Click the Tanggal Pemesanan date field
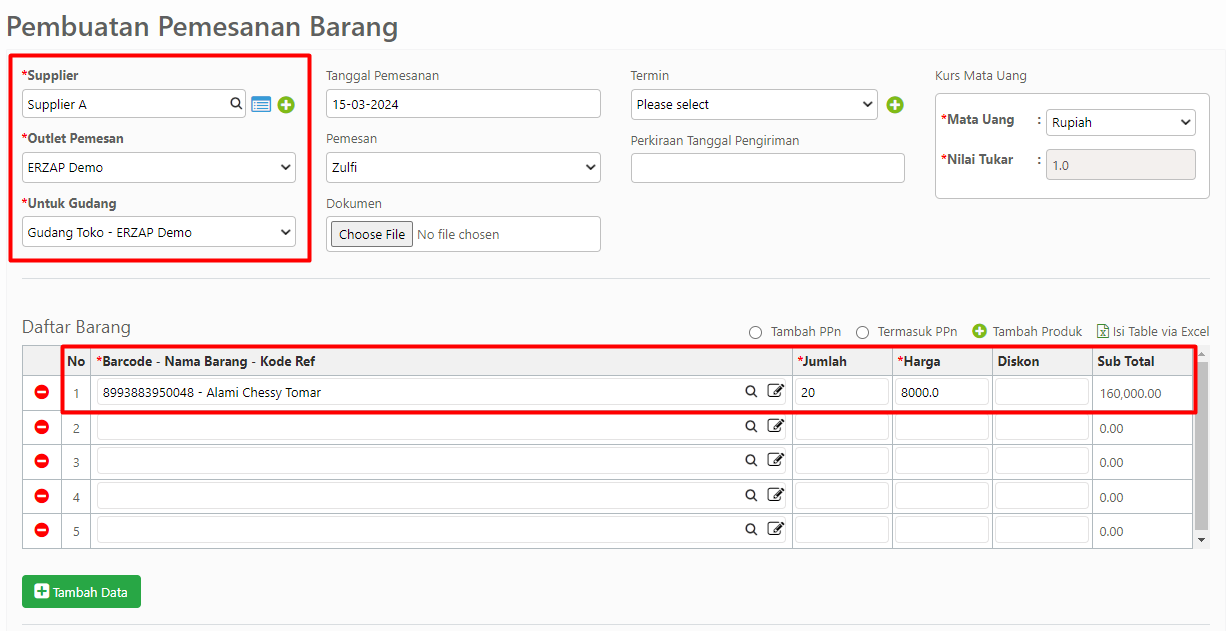The width and height of the screenshot is (1226, 631). 463,104
